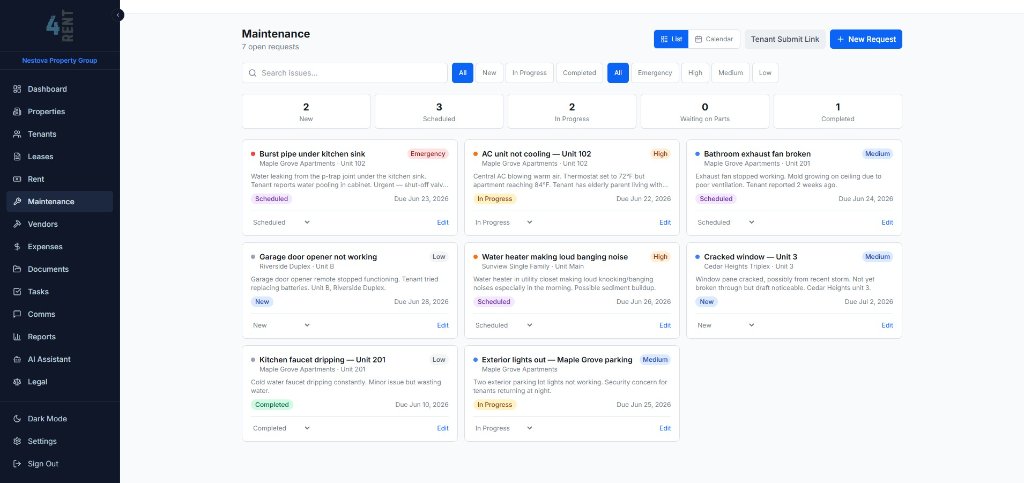The height and width of the screenshot is (483, 1024).
Task: Click the Reports bar chart icon
Action: click(17, 337)
